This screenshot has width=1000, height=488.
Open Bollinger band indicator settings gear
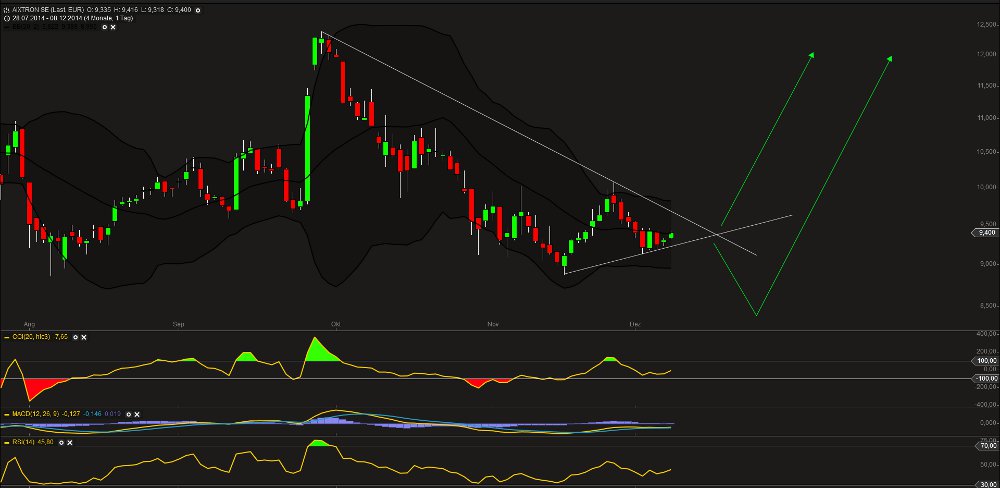(105, 27)
